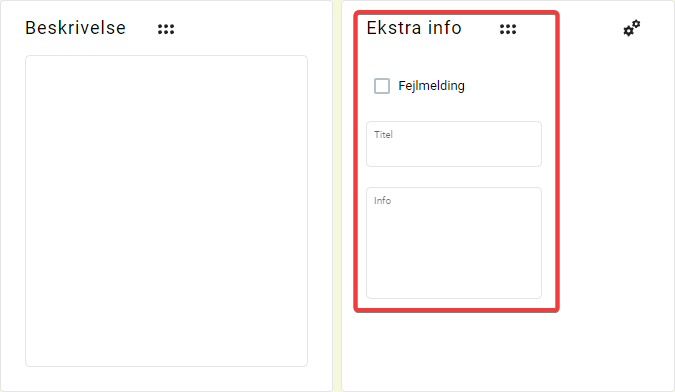Screen dimensions: 675x392
Task: Click the Titel placeholder label
Action: pyautogui.click(x=383, y=135)
